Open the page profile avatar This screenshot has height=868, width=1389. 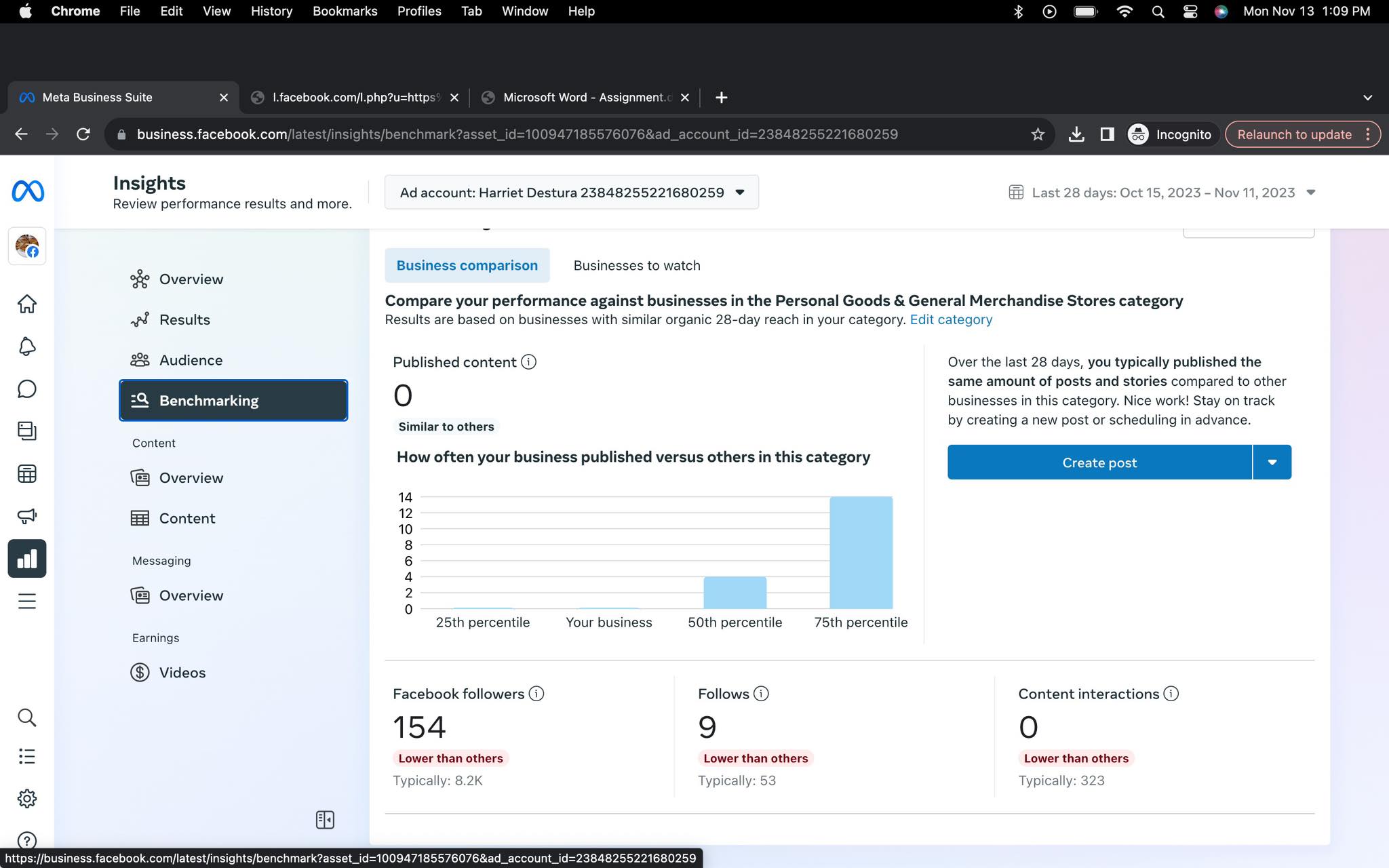click(27, 246)
